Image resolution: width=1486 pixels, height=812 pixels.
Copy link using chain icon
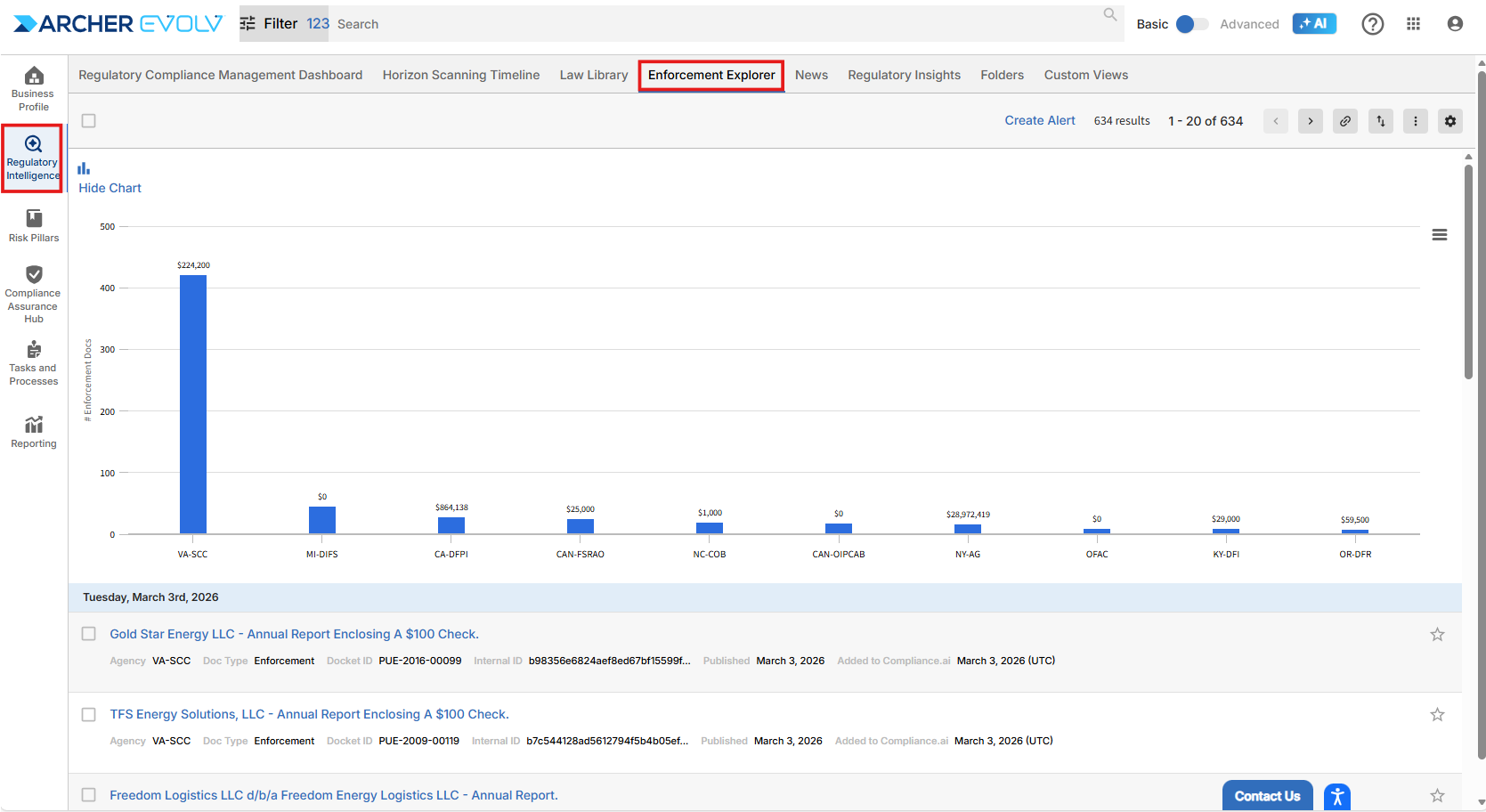pyautogui.click(x=1345, y=121)
